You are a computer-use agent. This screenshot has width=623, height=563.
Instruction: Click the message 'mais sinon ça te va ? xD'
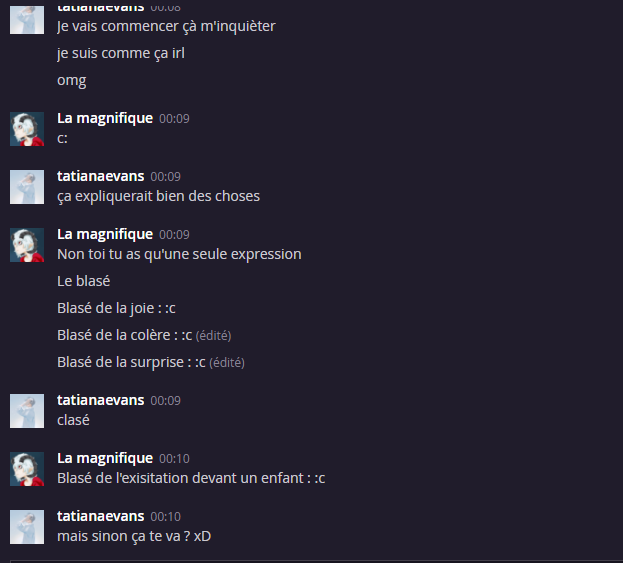134,536
